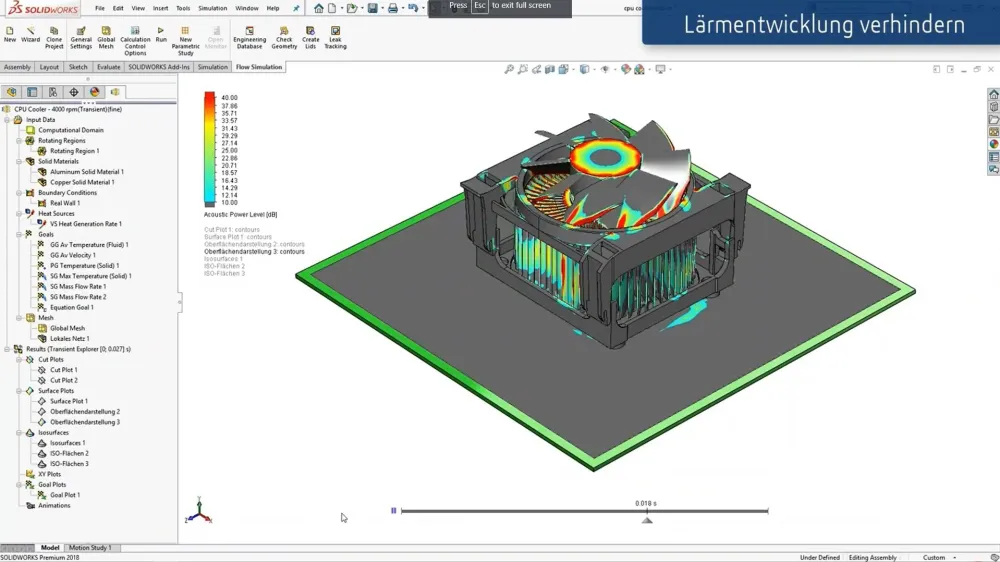The width and height of the screenshot is (1000, 562).
Task: Switch to the Motion Study 1 tab
Action: 90,547
